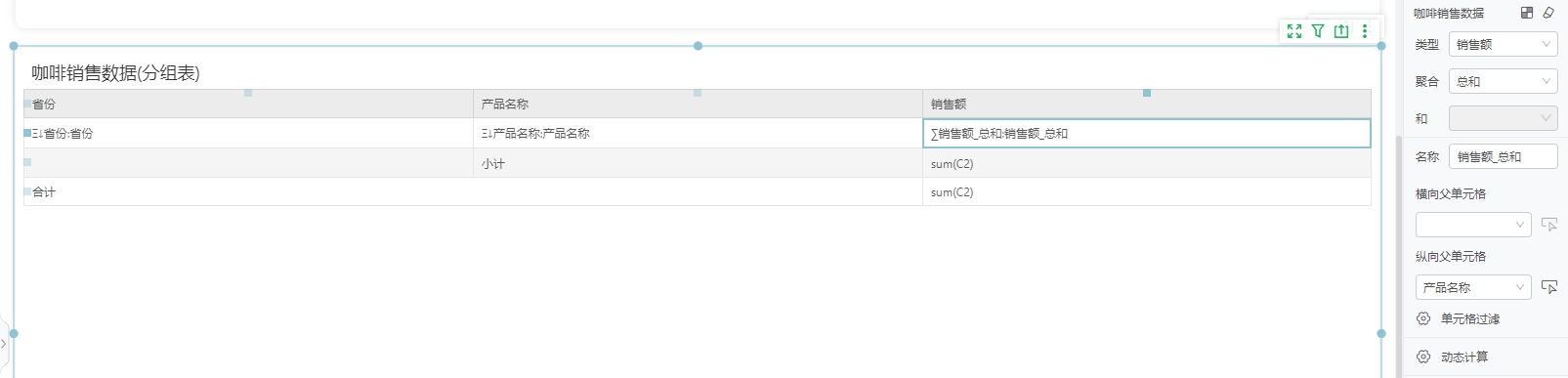The width and height of the screenshot is (1568, 378).
Task: Select the 省份 header cell
Action: tap(248, 104)
